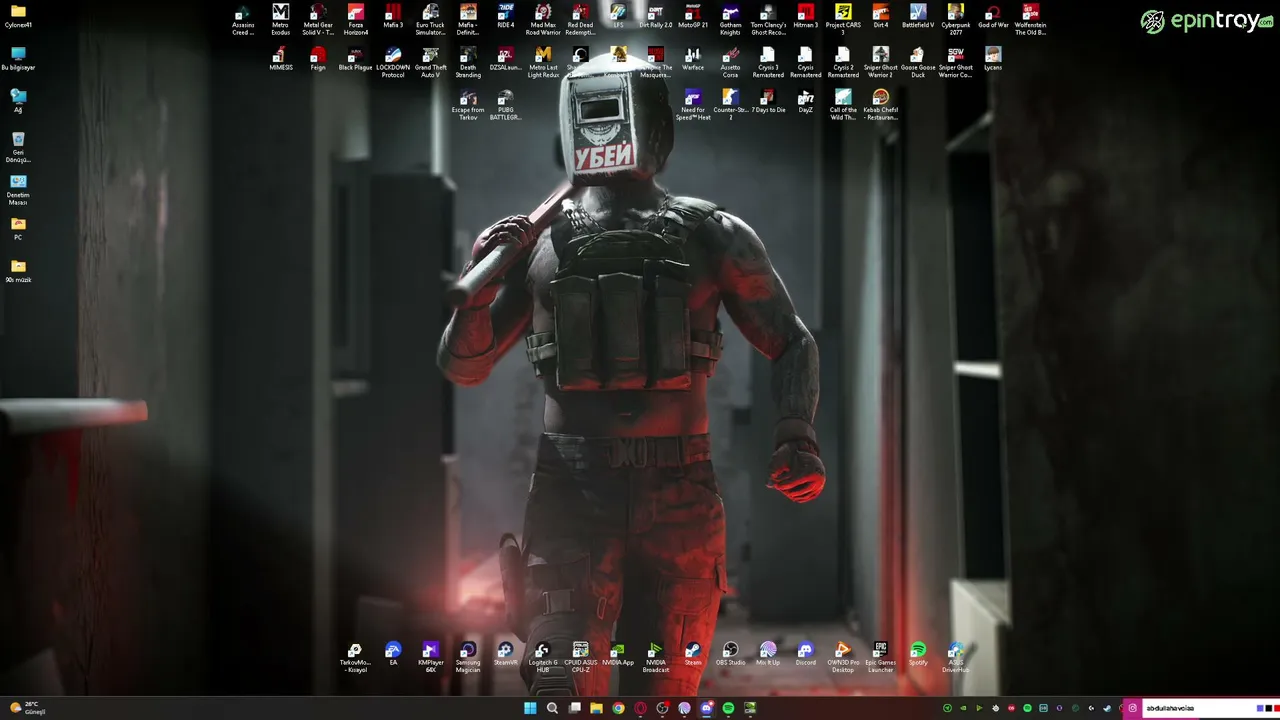1280x720 pixels.
Task: Click the Sniper Ghost Warrior 2 icon
Action: 881,62
